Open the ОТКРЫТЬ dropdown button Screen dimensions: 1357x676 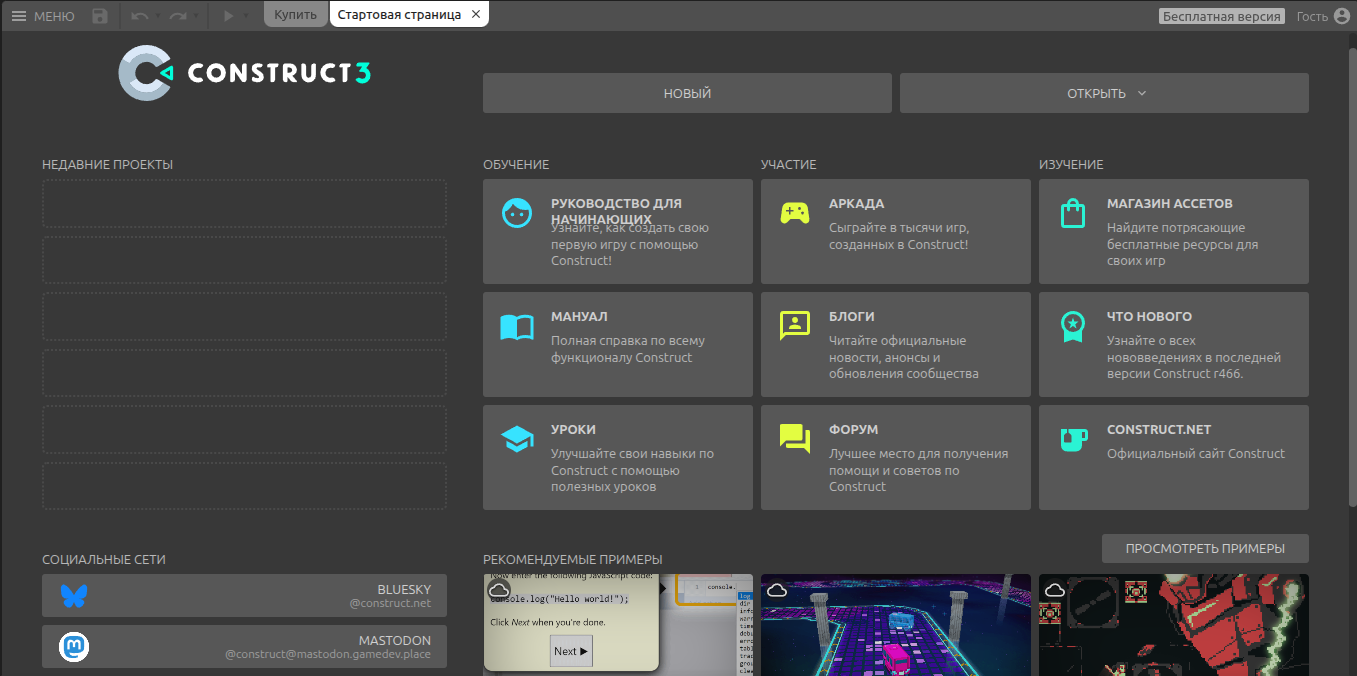coord(1104,93)
